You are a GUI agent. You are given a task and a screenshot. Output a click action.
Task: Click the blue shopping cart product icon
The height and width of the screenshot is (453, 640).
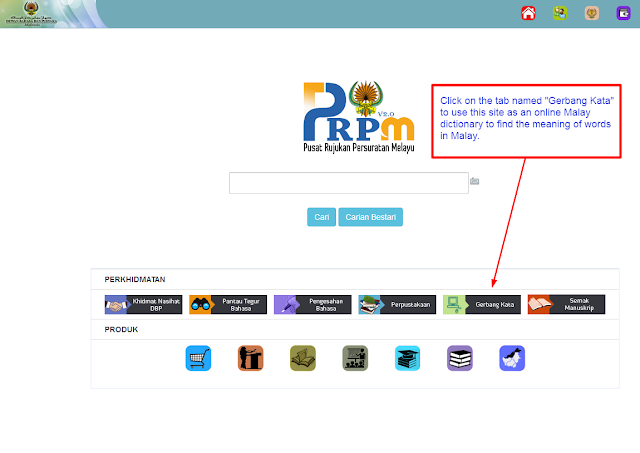[x=198, y=358]
